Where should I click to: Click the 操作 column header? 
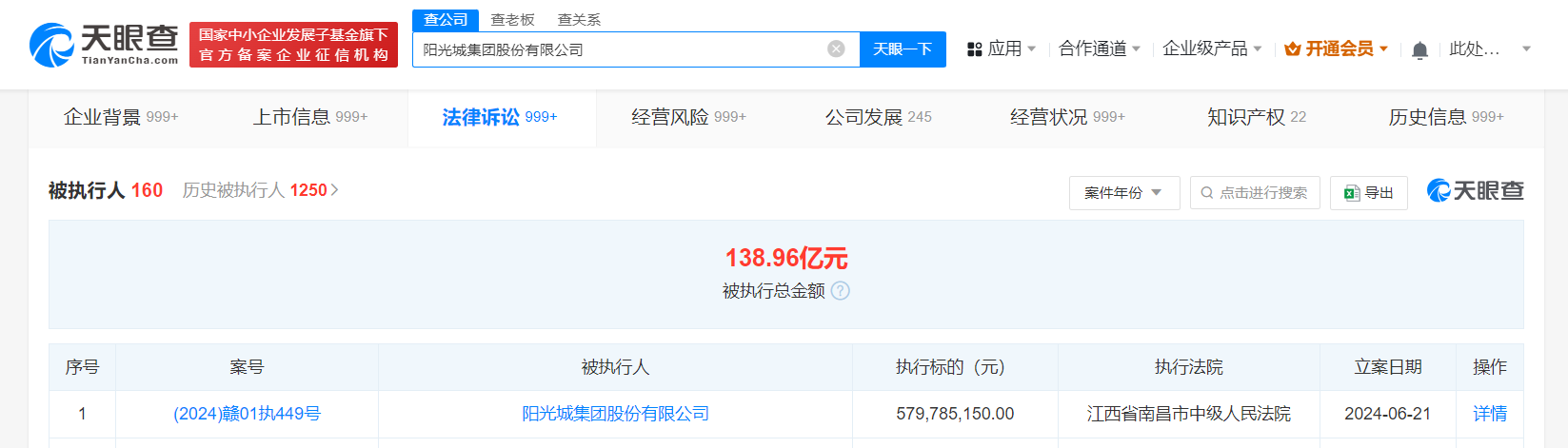(1490, 367)
